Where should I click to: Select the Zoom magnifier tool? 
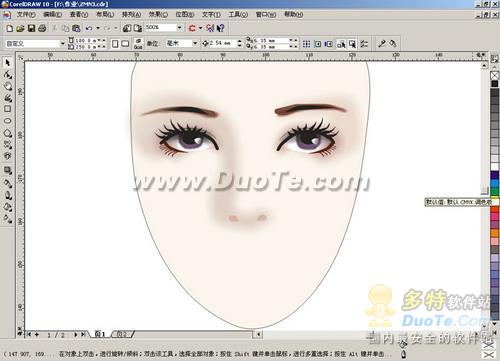7,86
